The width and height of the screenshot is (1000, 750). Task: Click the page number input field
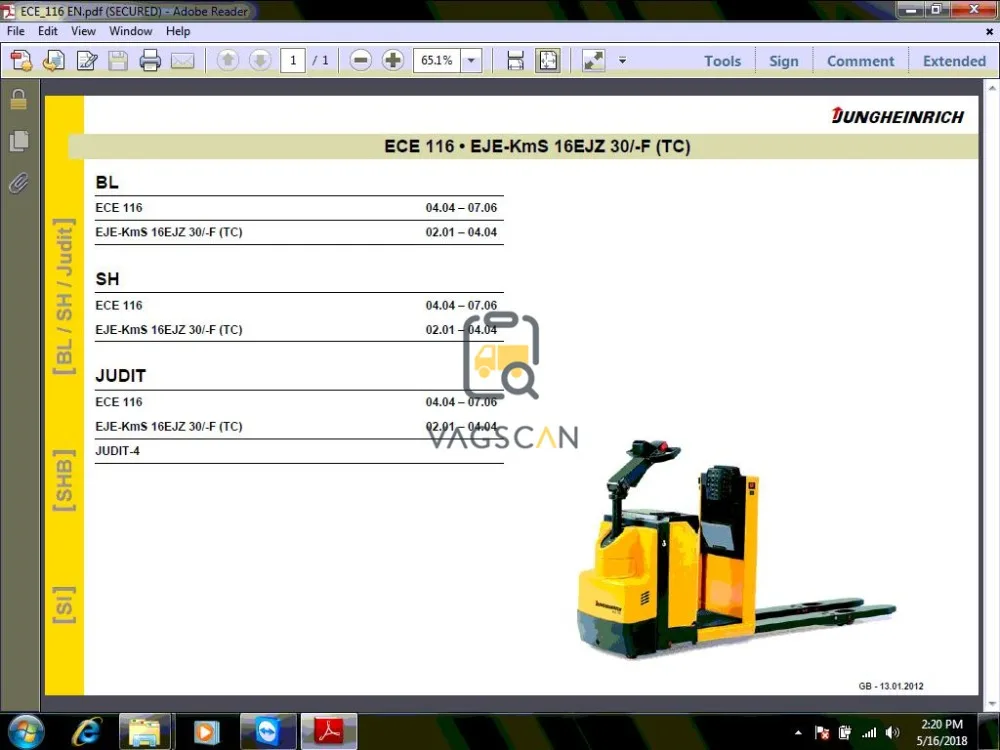click(292, 61)
